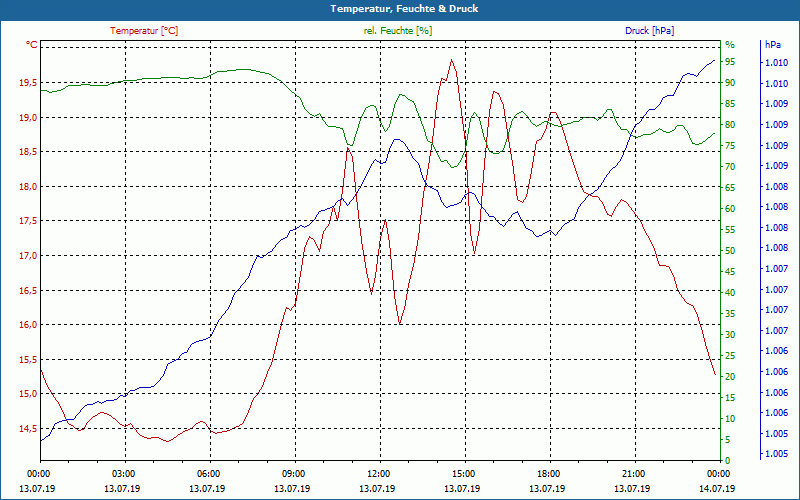
Task: Click the '00:00' label above date 13.07.19
Action: tap(37, 473)
